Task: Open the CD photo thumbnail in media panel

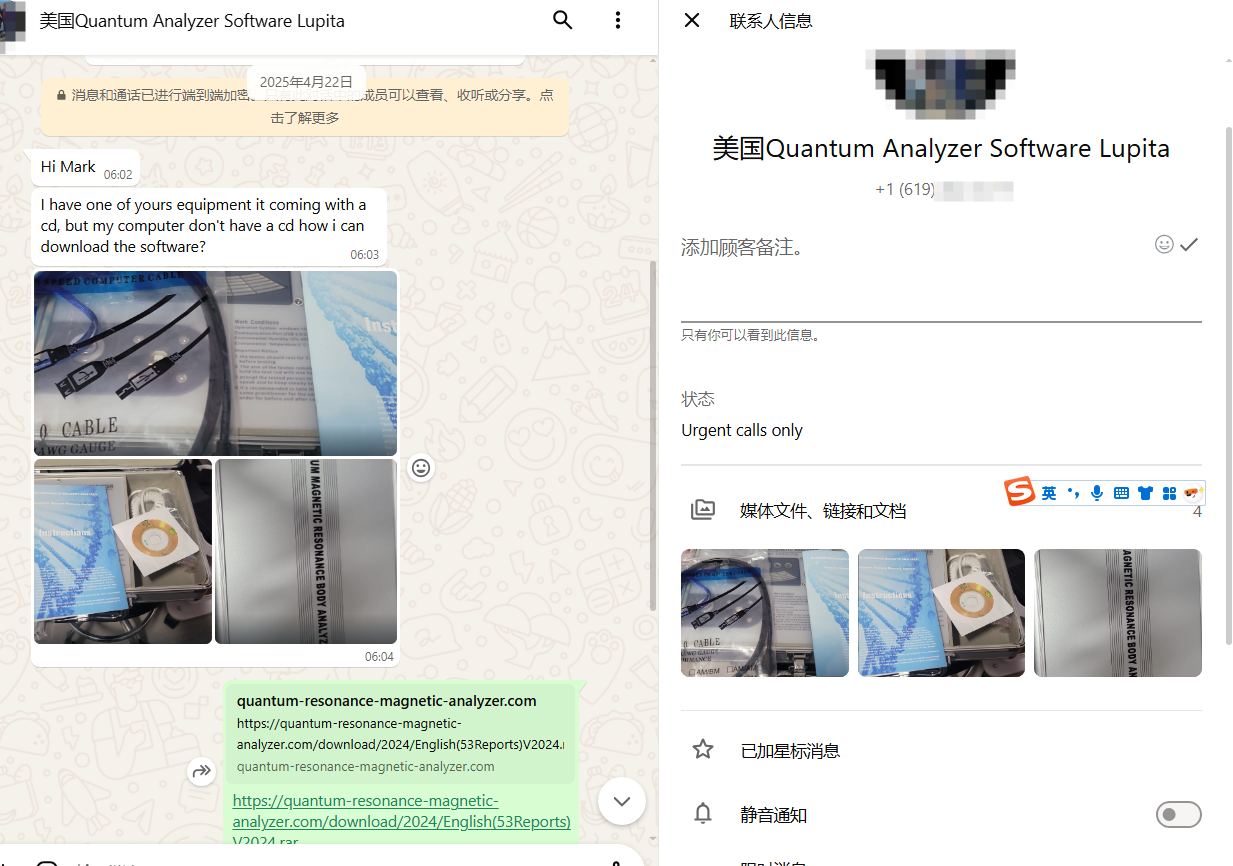Action: coord(941,613)
